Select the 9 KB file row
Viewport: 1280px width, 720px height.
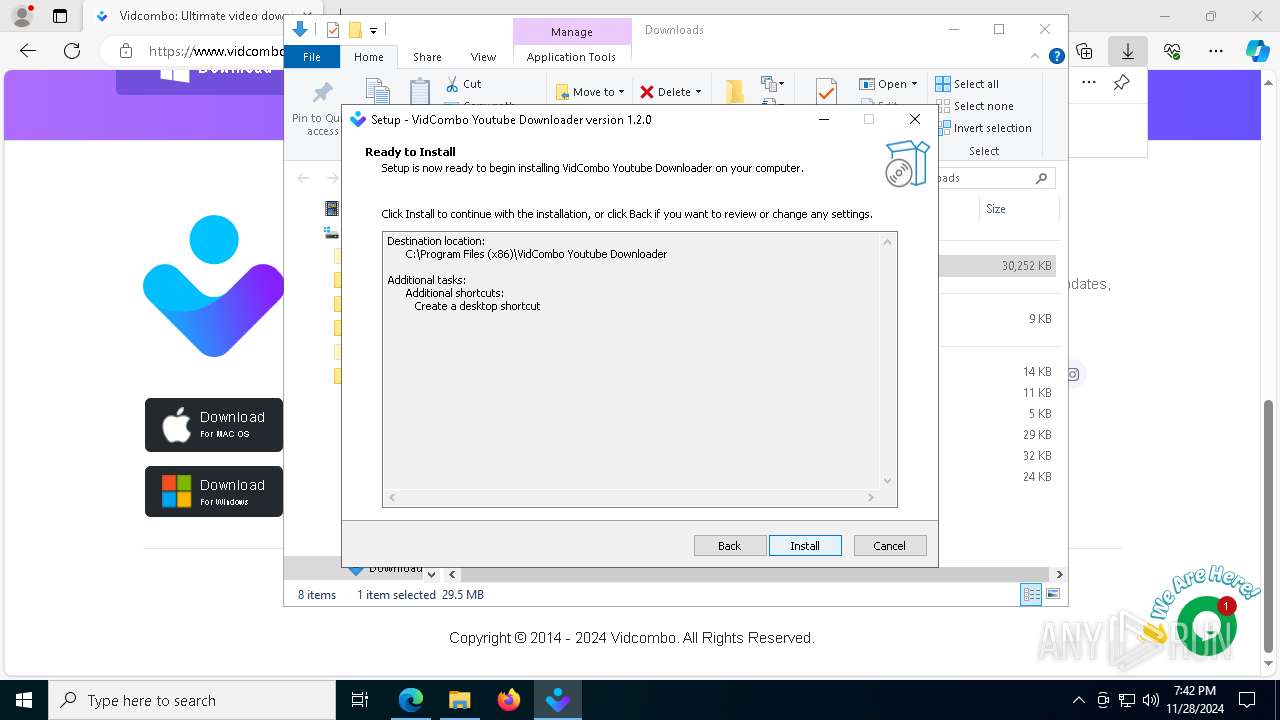pyautogui.click(x=997, y=319)
